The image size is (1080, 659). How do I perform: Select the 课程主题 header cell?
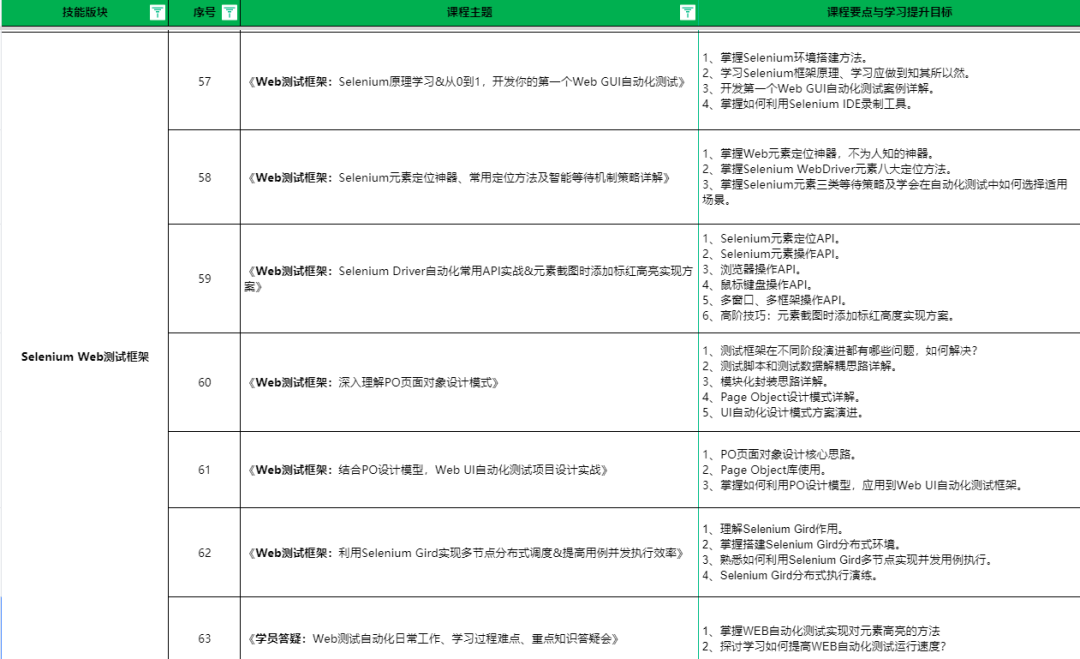click(469, 12)
